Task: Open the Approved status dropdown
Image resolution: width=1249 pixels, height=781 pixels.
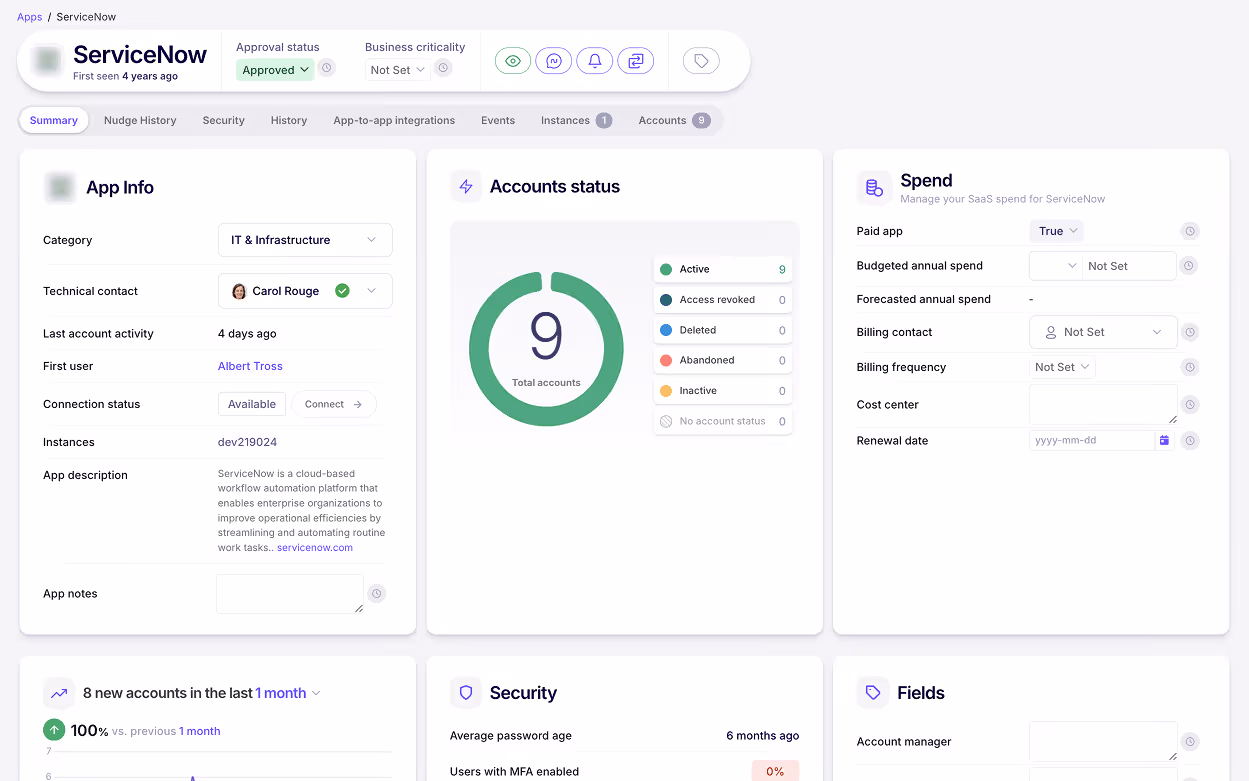Action: 275,70
